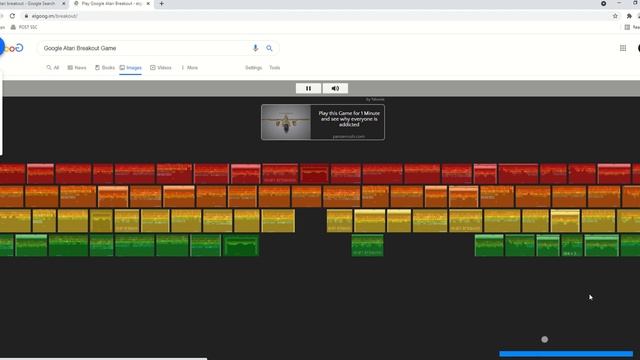The height and width of the screenshot is (360, 640).
Task: Open the More search options menu
Action: click(x=189, y=68)
